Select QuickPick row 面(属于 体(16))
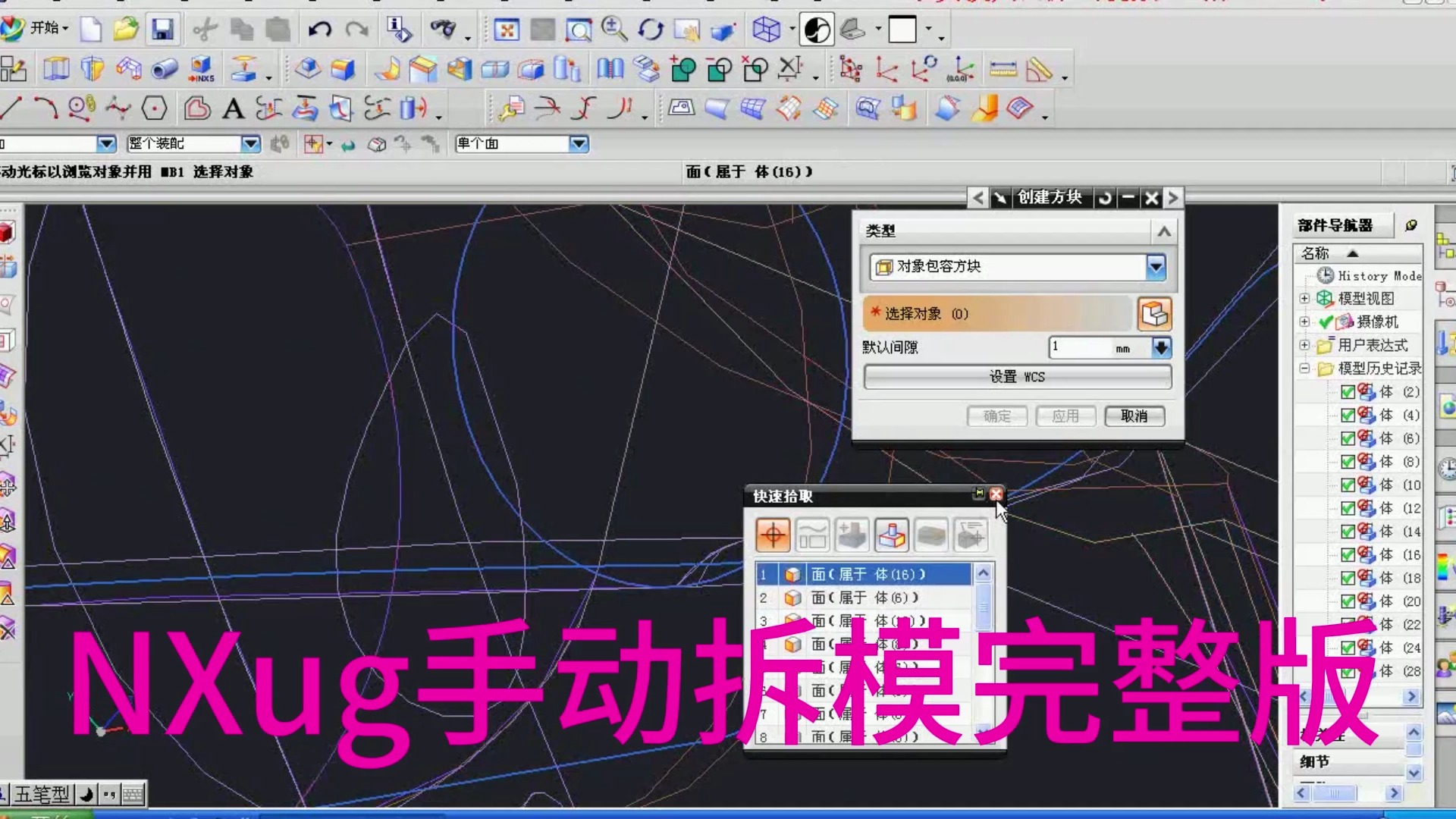This screenshot has width=1456, height=819. coord(864,574)
